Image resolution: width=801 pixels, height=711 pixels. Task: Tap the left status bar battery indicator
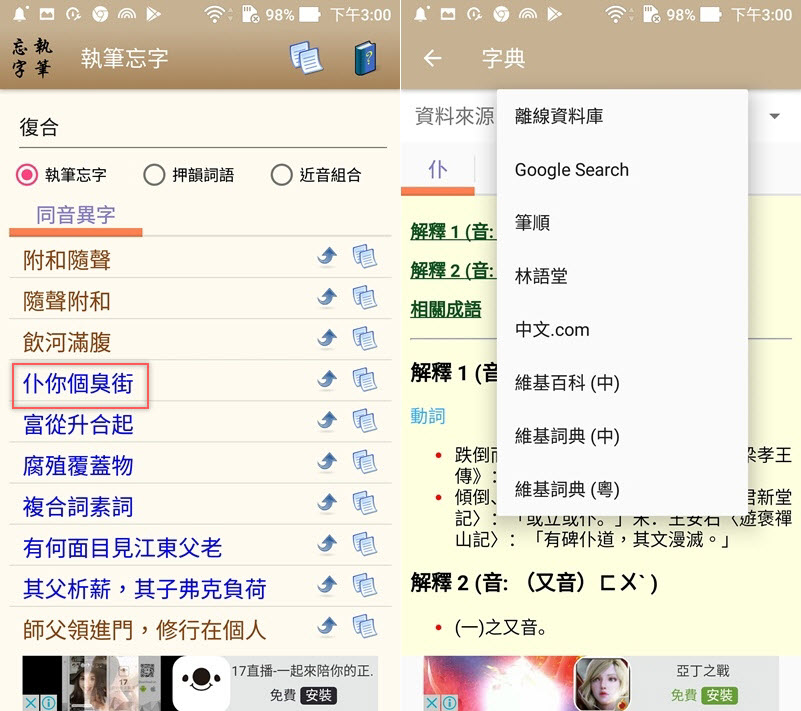[310, 14]
